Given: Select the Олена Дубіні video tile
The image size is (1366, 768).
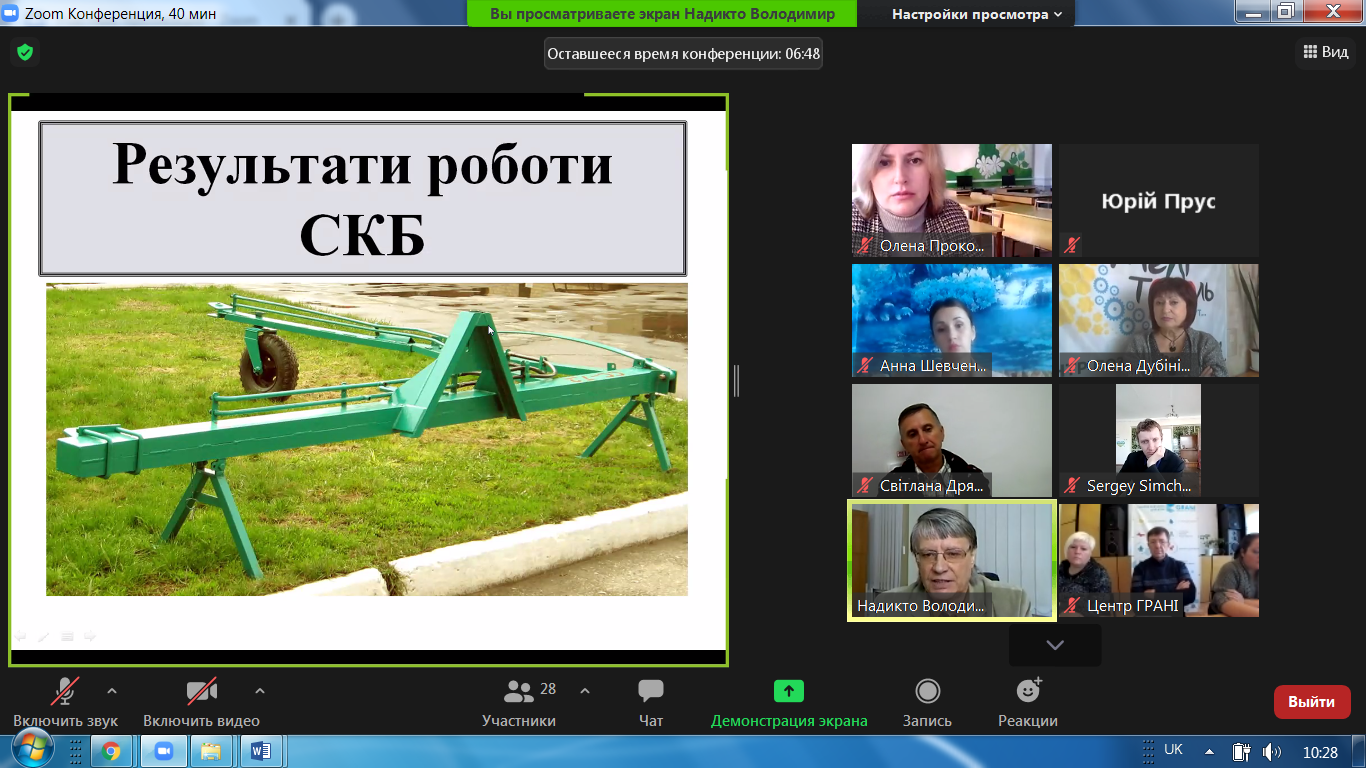Looking at the screenshot, I should tap(1159, 320).
